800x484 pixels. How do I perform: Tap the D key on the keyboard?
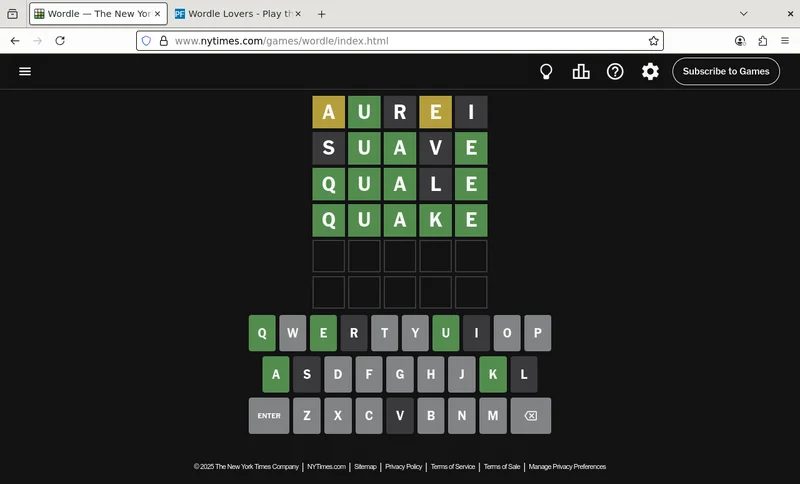pos(338,374)
